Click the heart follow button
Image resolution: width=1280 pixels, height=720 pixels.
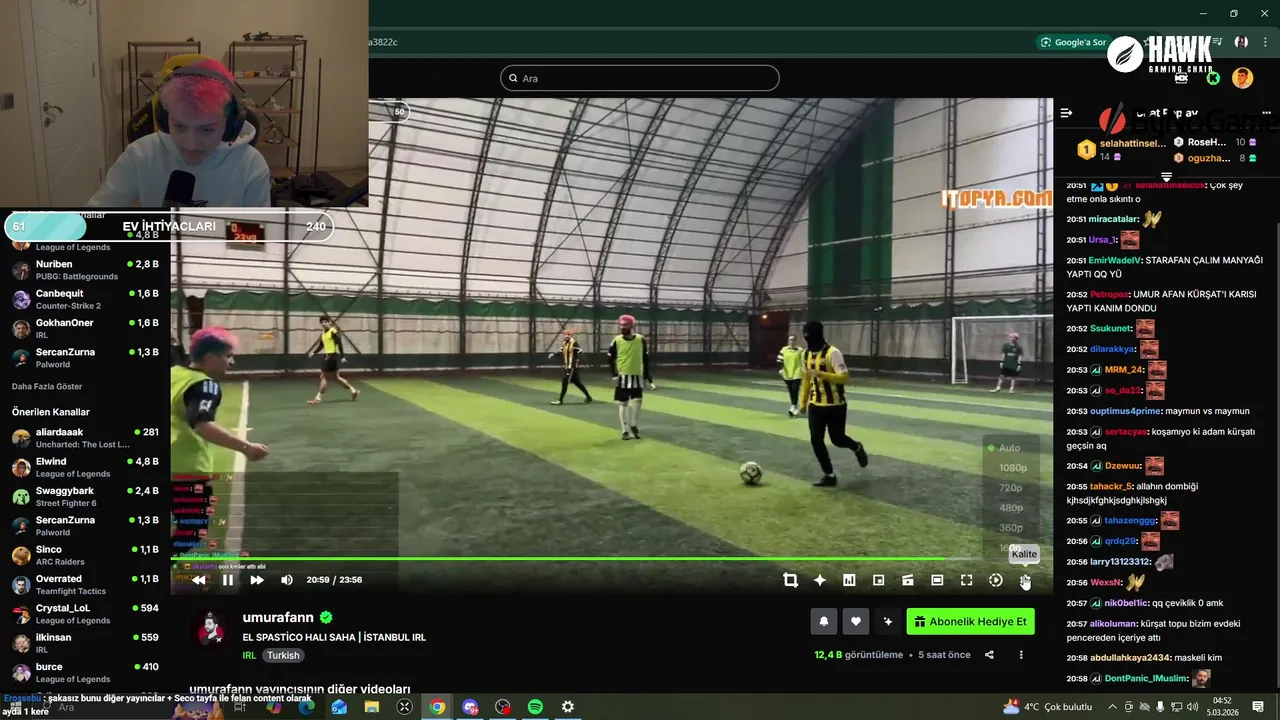855,621
